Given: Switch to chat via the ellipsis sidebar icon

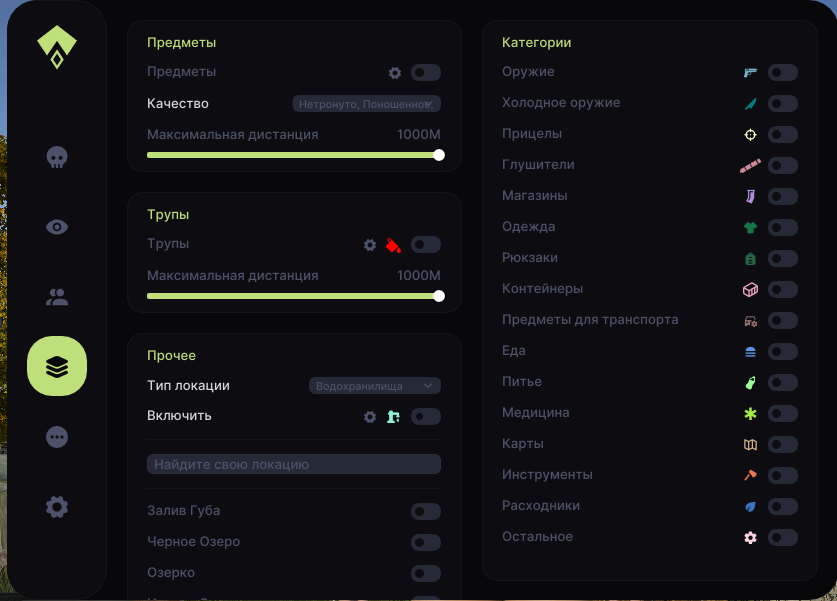Looking at the screenshot, I should [x=57, y=437].
